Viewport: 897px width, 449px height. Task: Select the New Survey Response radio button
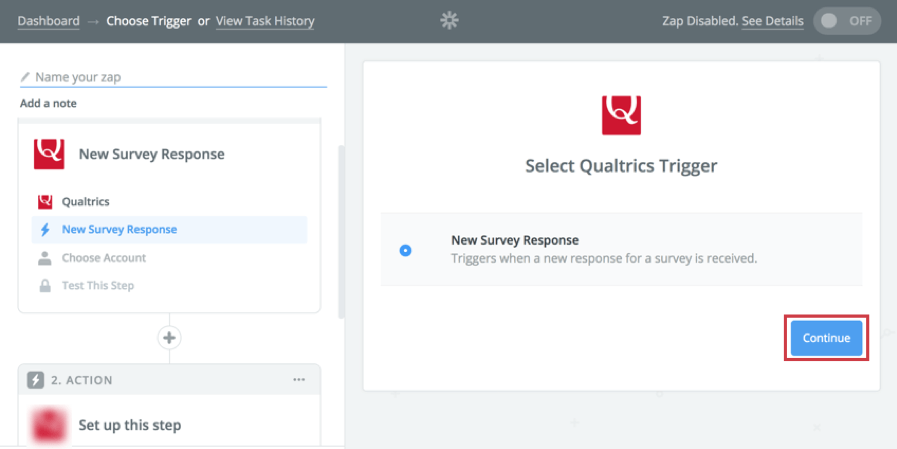[x=405, y=250]
